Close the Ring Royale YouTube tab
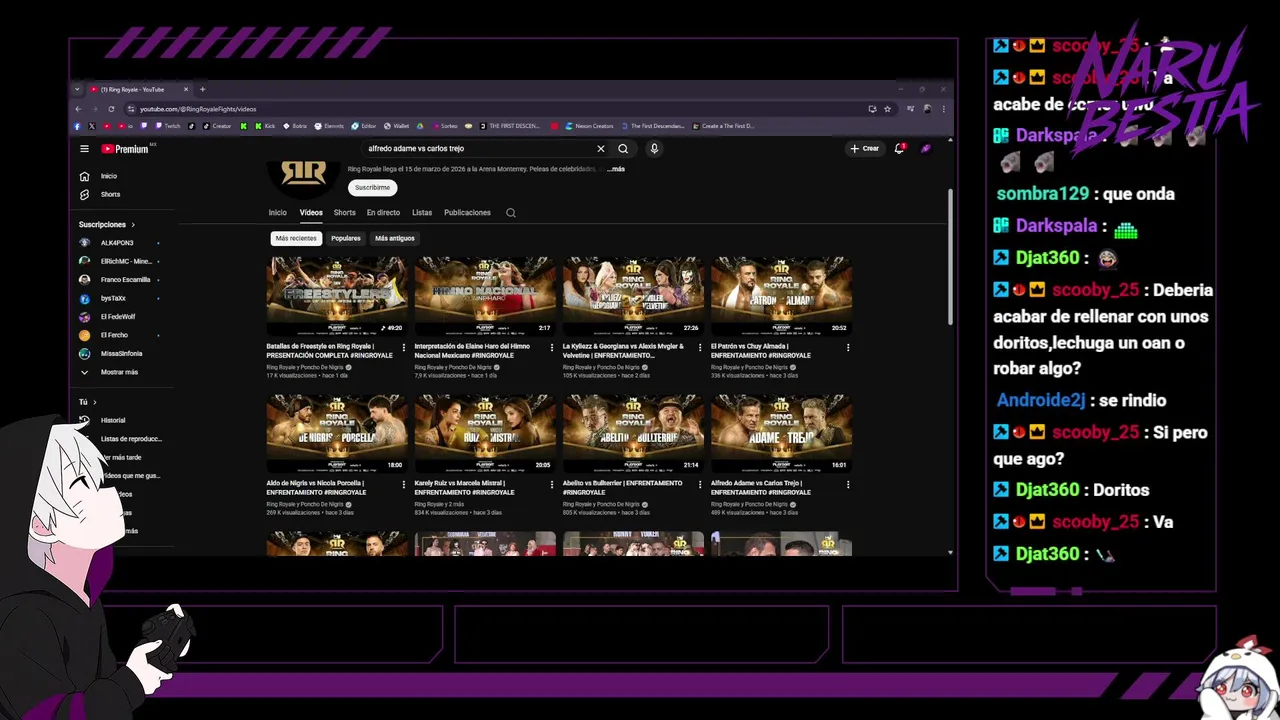1280x720 pixels. pos(187,89)
